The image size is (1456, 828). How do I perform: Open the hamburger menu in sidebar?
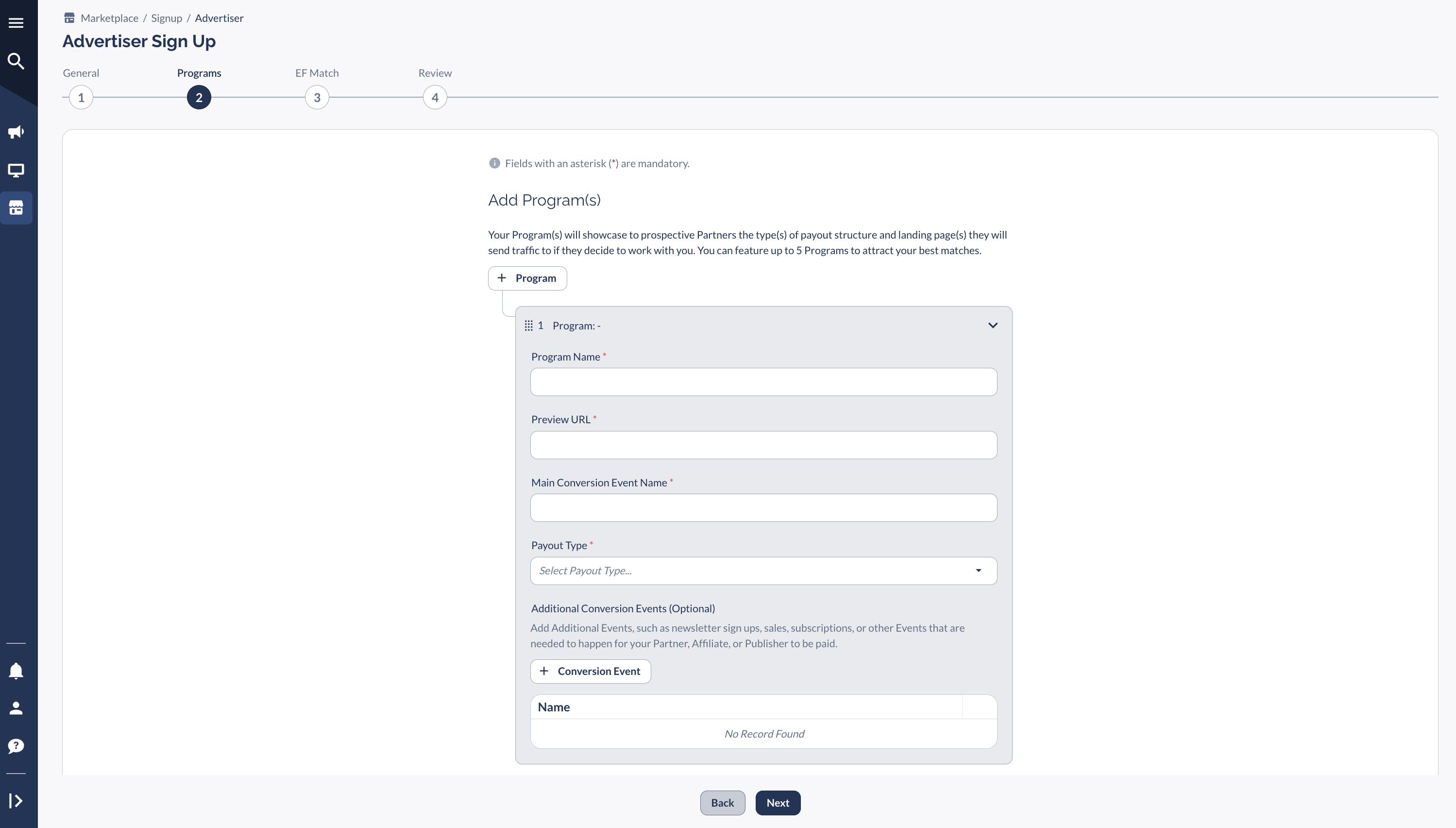click(16, 23)
